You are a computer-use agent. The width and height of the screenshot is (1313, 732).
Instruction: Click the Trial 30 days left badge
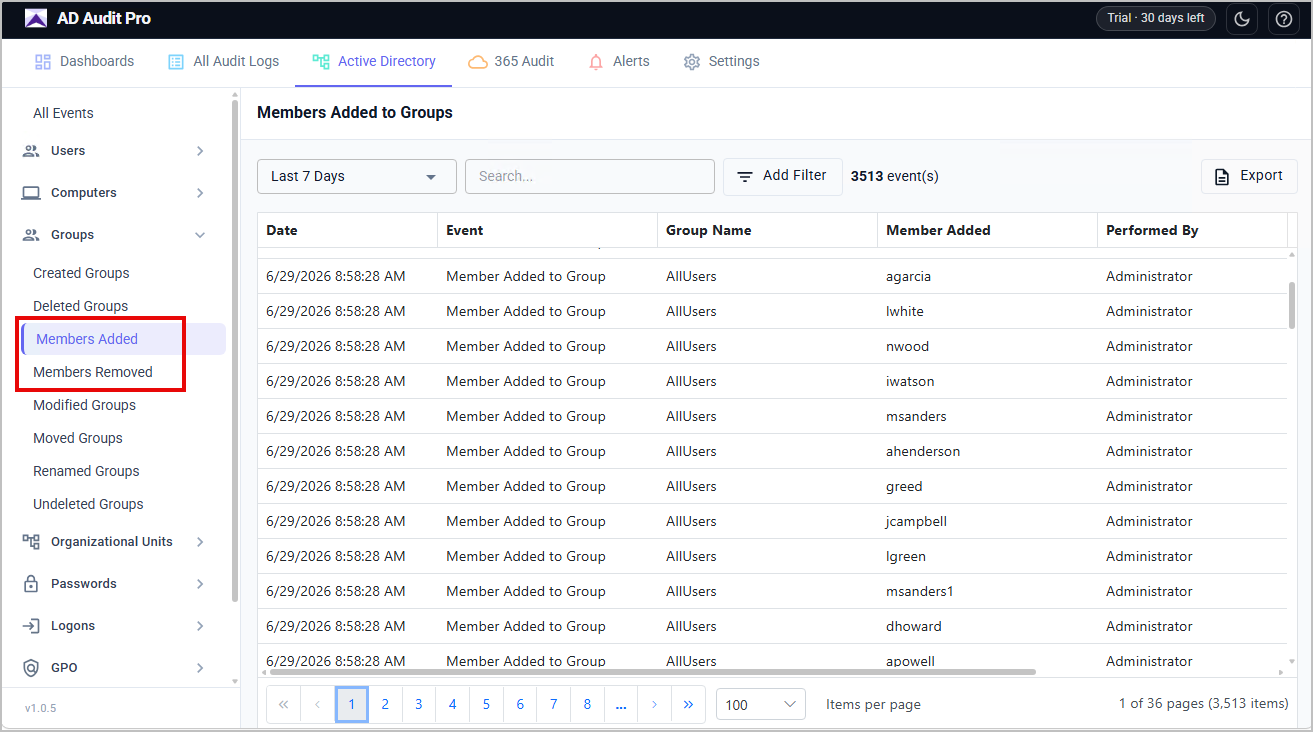1156,18
